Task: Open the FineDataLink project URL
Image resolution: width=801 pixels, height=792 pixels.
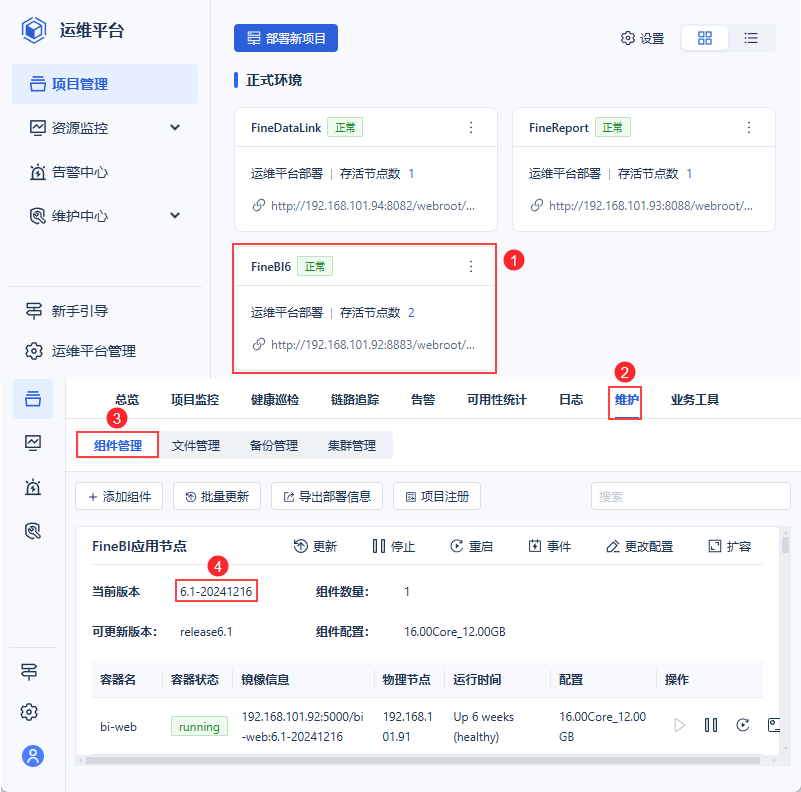Action: coord(372,206)
